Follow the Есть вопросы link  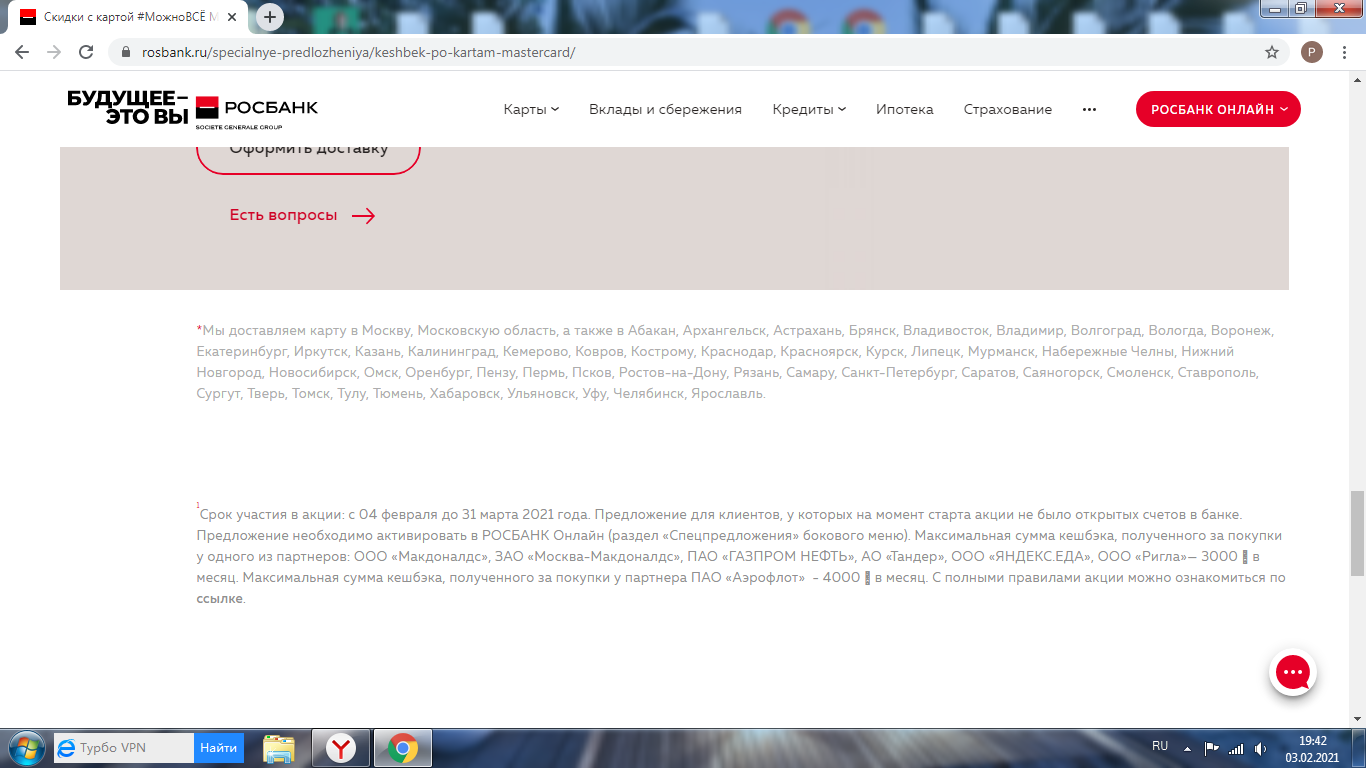pos(302,215)
